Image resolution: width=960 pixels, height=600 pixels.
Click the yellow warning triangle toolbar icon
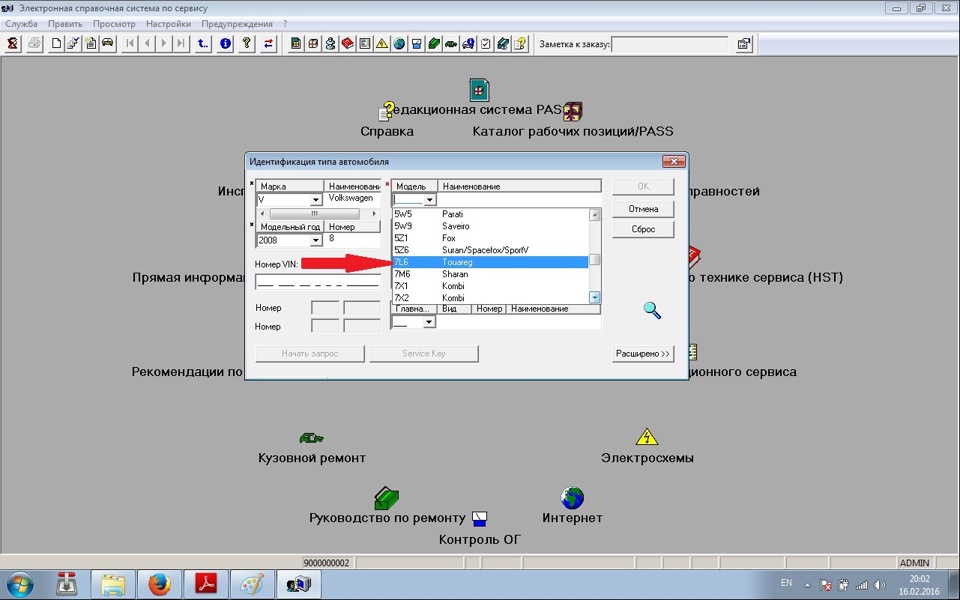pyautogui.click(x=382, y=43)
